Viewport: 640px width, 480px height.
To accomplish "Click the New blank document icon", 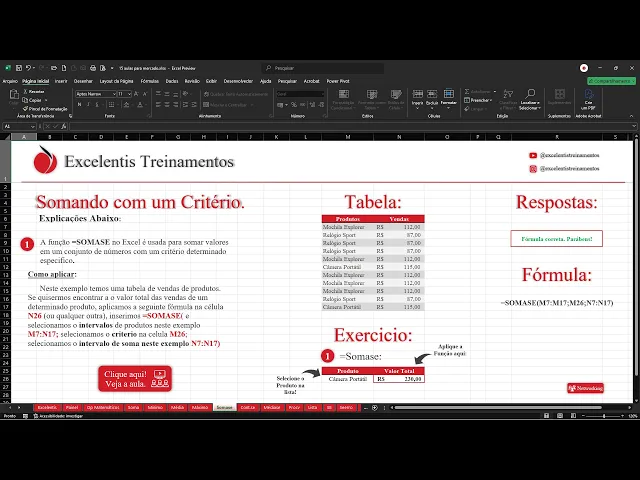I will [x=64, y=68].
